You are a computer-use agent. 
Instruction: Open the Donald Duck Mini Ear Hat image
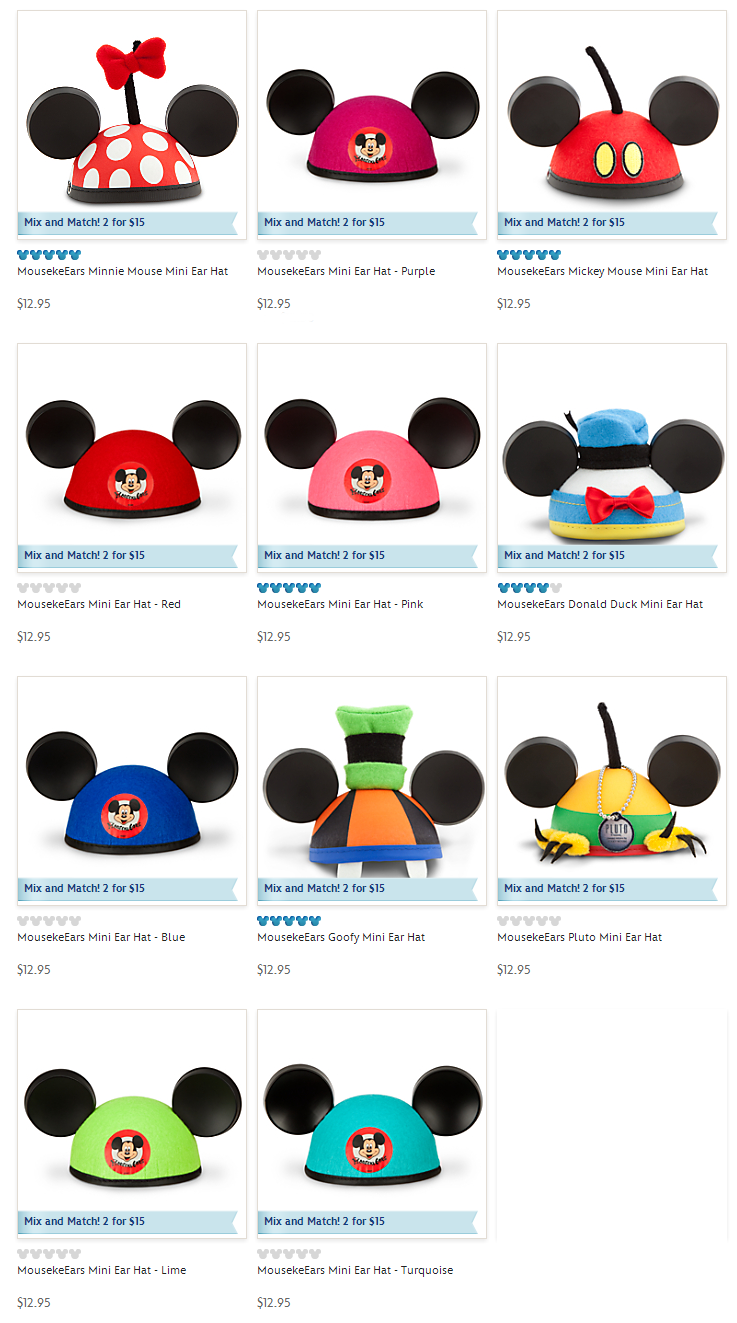[612, 458]
